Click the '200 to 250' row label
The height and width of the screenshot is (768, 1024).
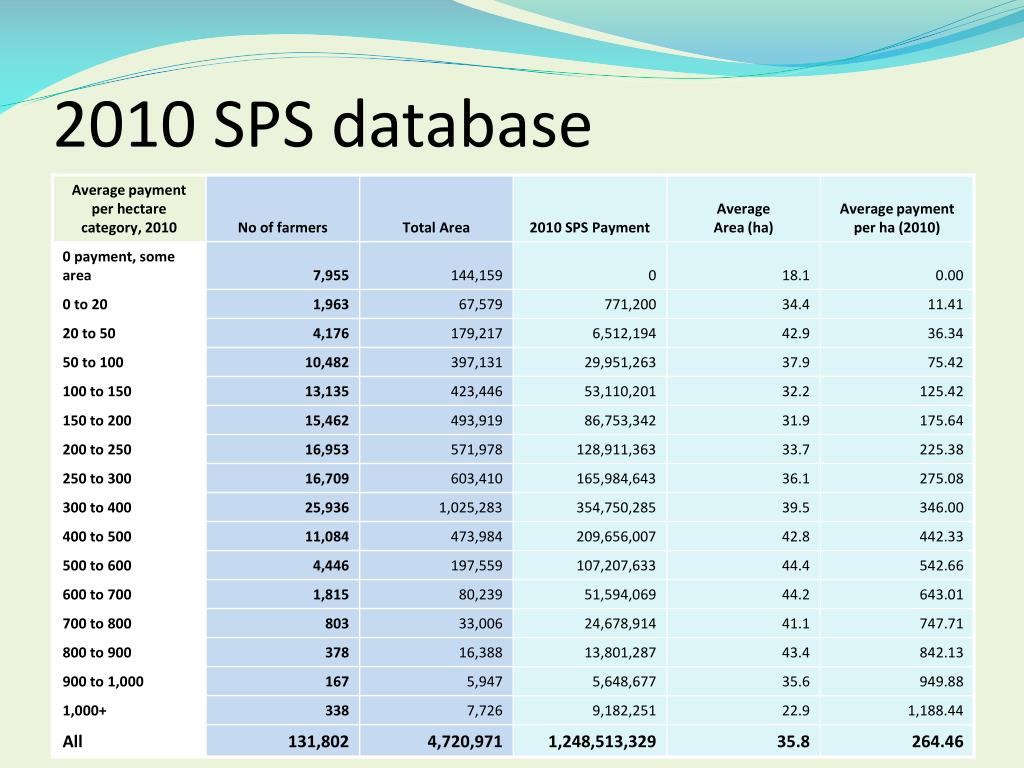coord(97,449)
